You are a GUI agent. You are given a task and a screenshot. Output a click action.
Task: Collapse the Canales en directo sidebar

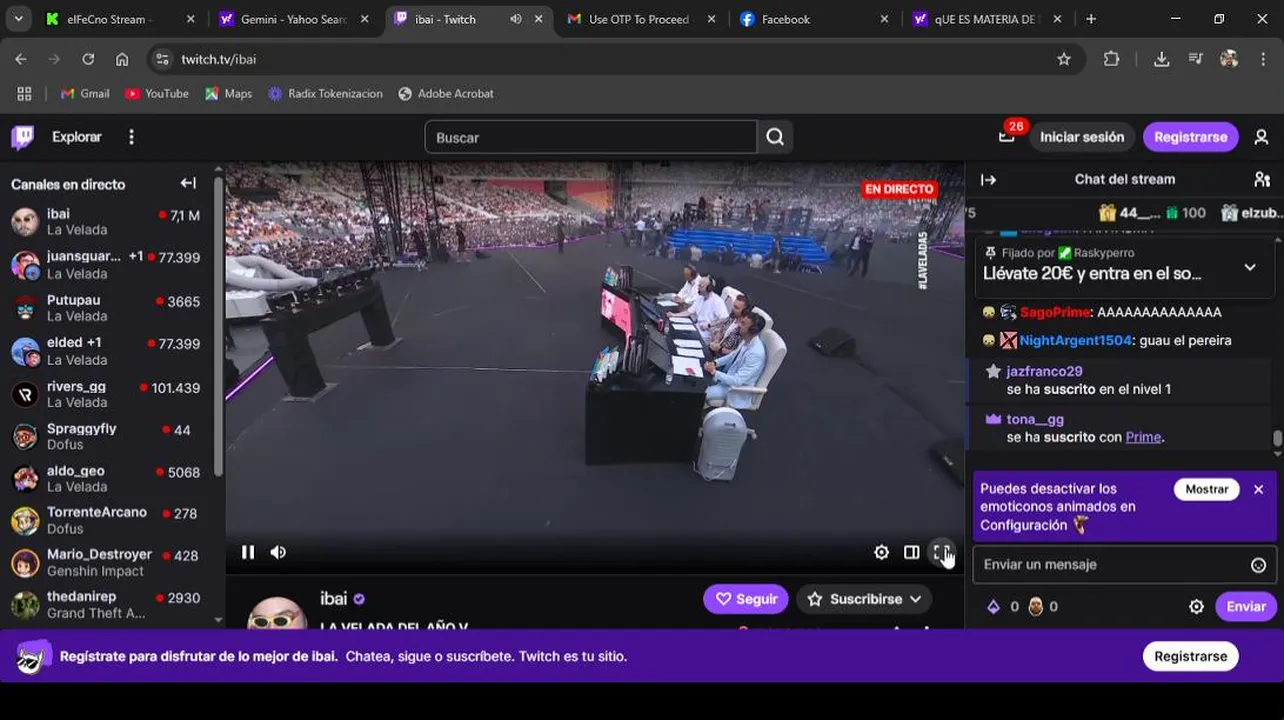click(188, 183)
